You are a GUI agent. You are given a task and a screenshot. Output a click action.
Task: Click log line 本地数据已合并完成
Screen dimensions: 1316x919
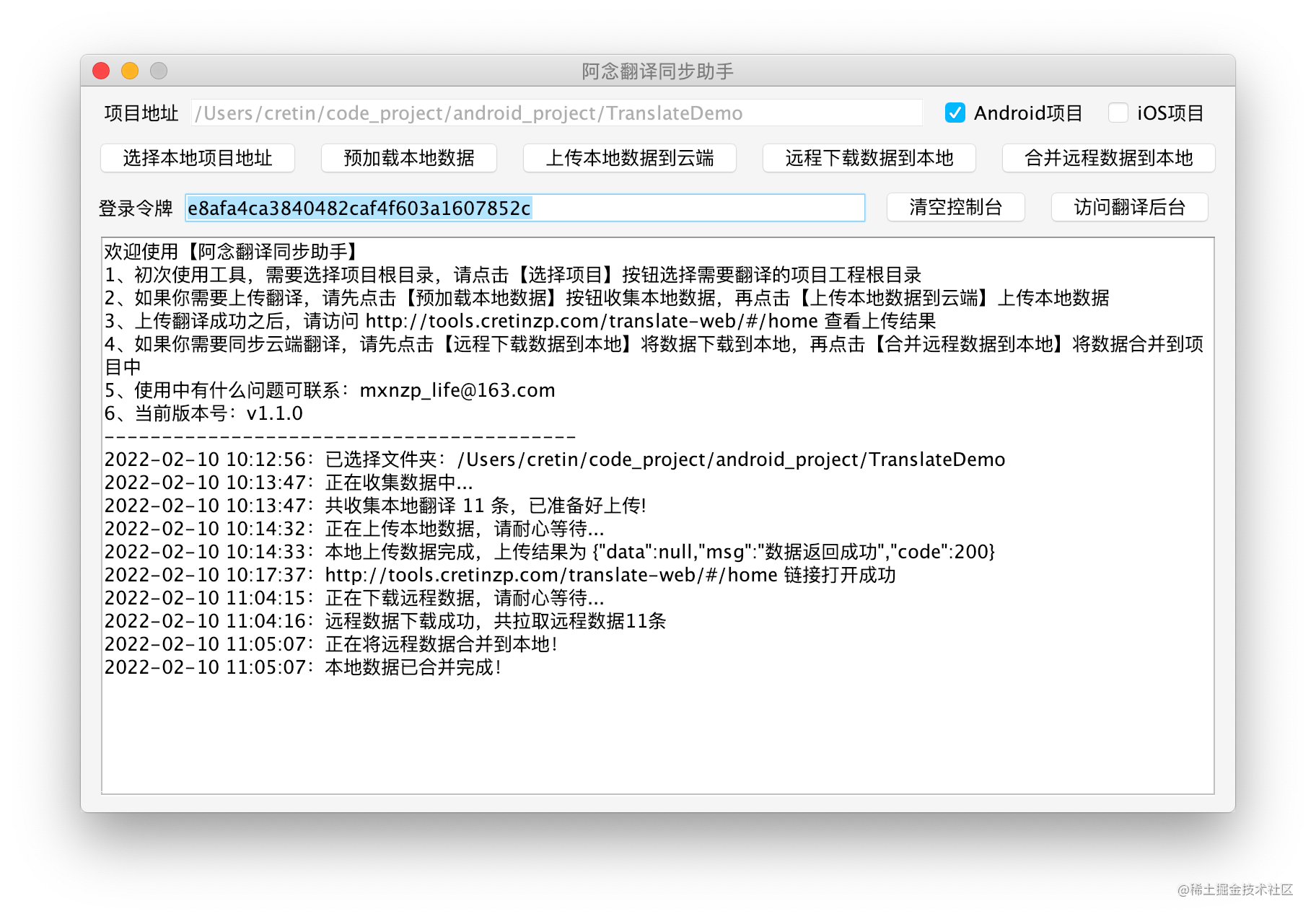(303, 667)
